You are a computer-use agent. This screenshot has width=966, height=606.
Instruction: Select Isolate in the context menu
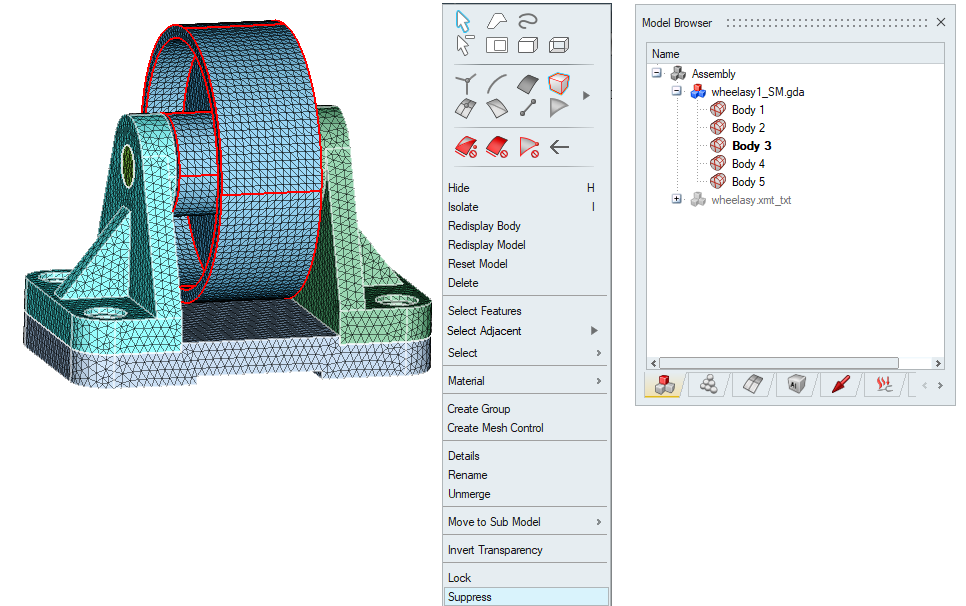pyautogui.click(x=463, y=207)
